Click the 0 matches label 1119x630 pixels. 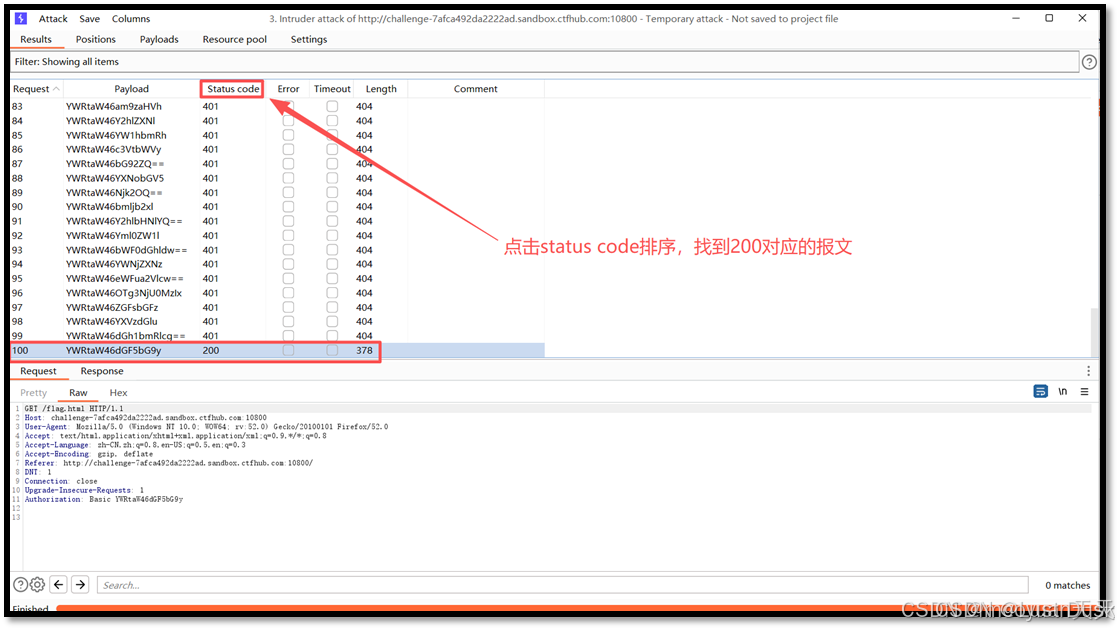tap(1068, 585)
